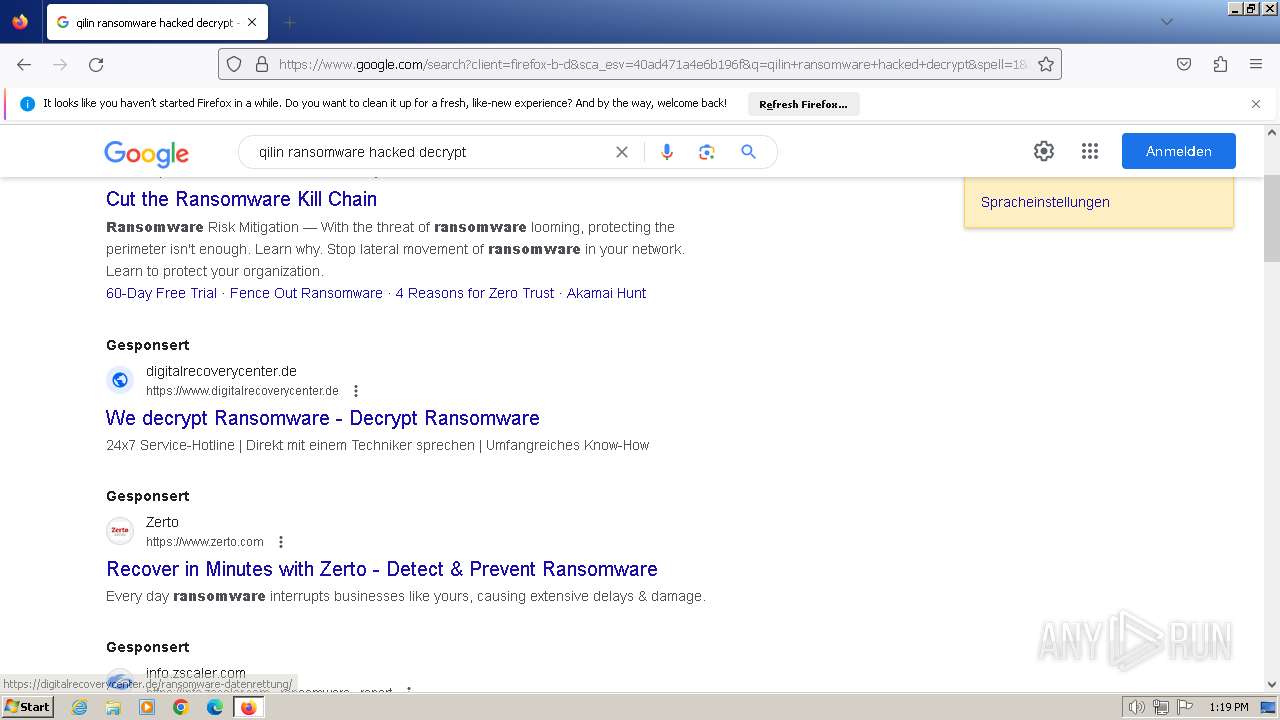
Task: Click the Google search text field
Action: (x=430, y=152)
